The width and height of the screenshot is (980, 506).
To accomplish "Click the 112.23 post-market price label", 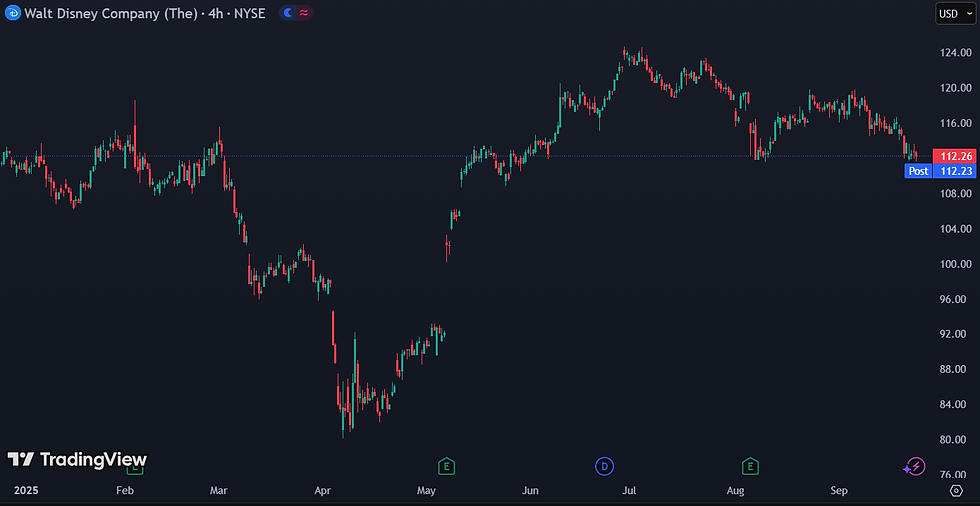I will pyautogui.click(x=954, y=171).
